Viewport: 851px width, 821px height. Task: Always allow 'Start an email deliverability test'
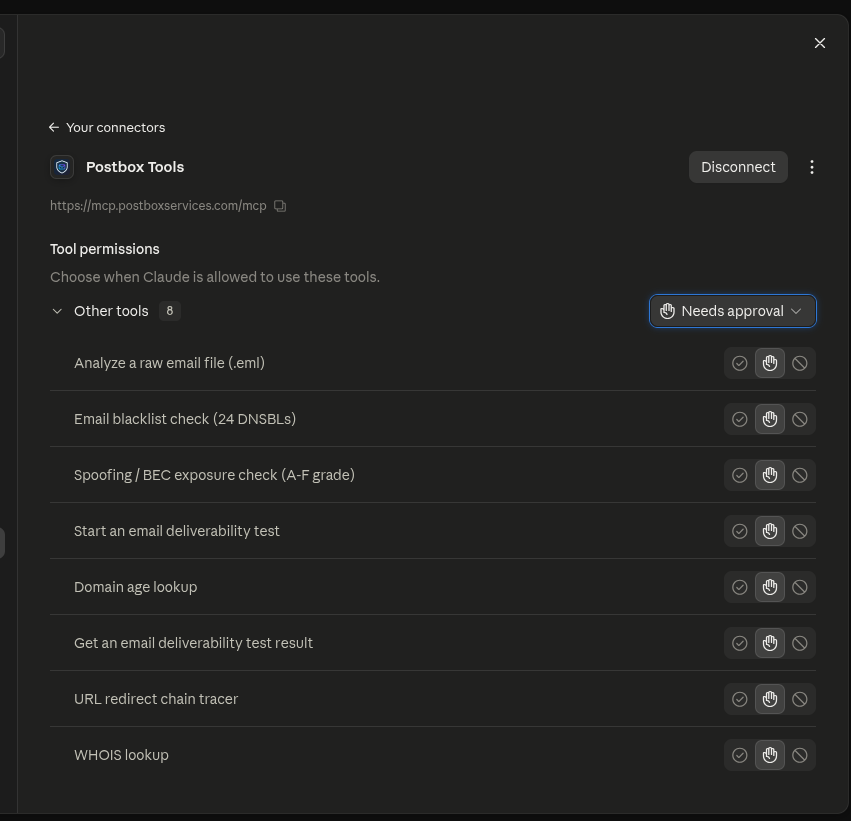pos(740,531)
